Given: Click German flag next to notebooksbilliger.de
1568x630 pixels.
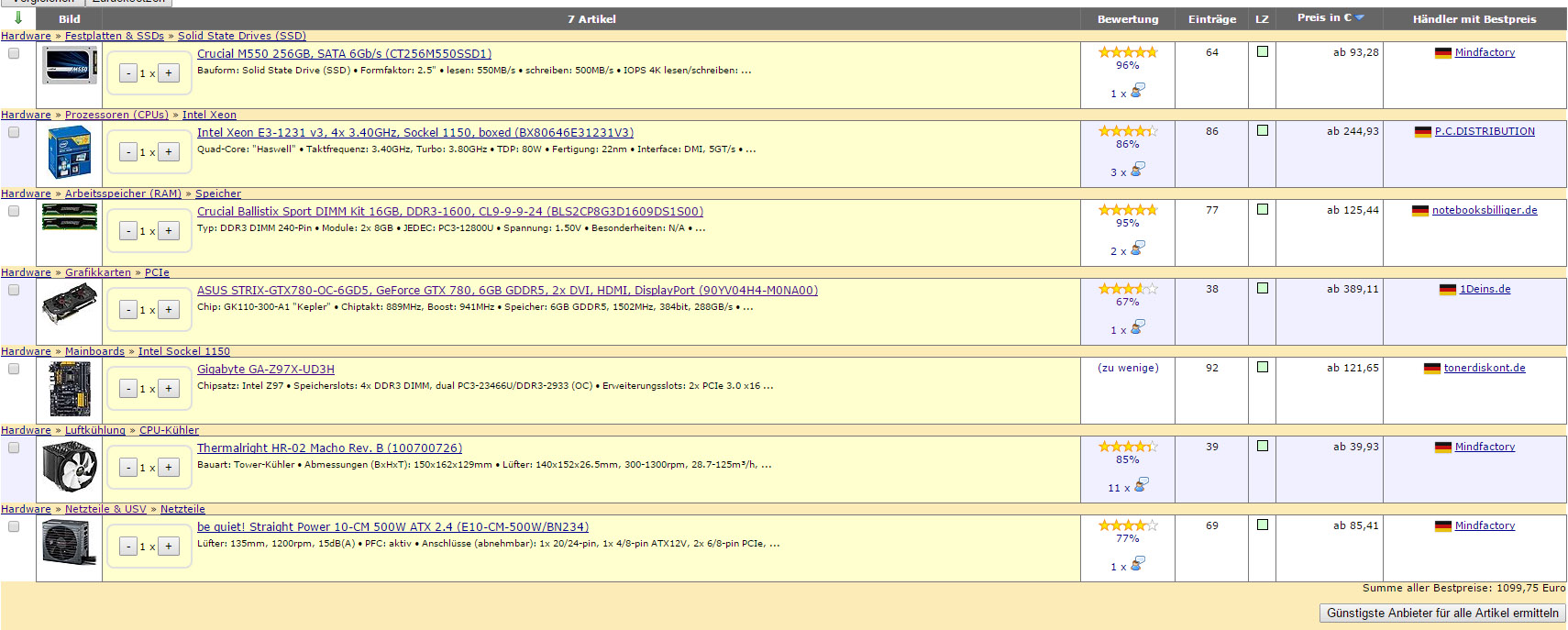Looking at the screenshot, I should [x=1420, y=211].
